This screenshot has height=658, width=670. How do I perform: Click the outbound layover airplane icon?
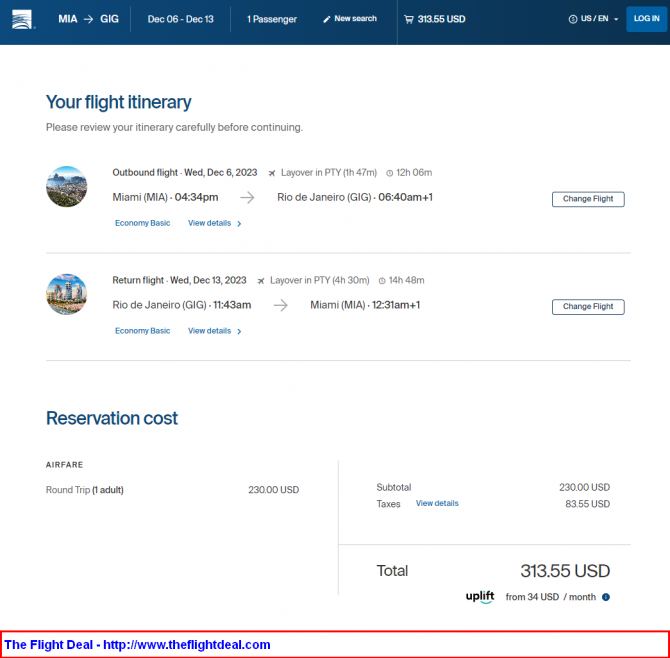click(272, 173)
